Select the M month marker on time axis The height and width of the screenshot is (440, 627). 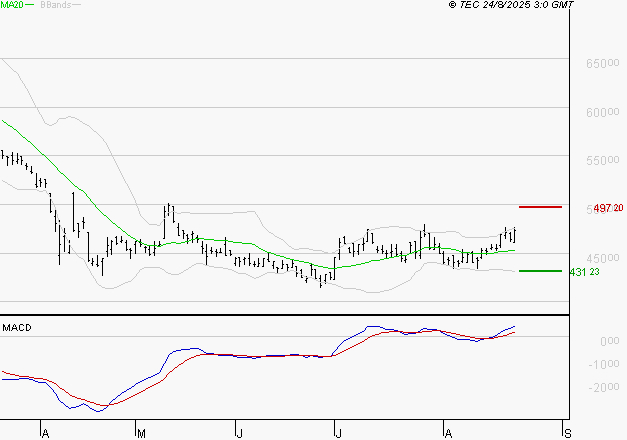(141, 433)
